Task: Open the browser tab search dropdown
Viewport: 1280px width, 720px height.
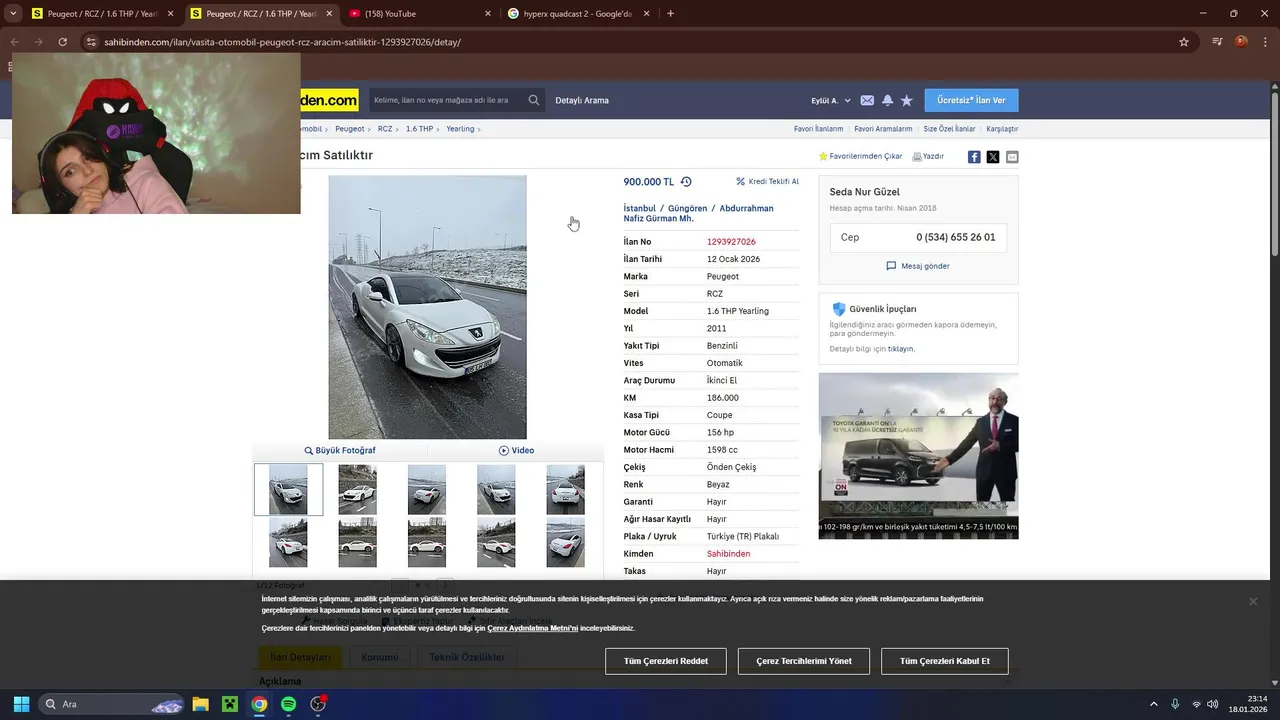Action: tap(13, 13)
